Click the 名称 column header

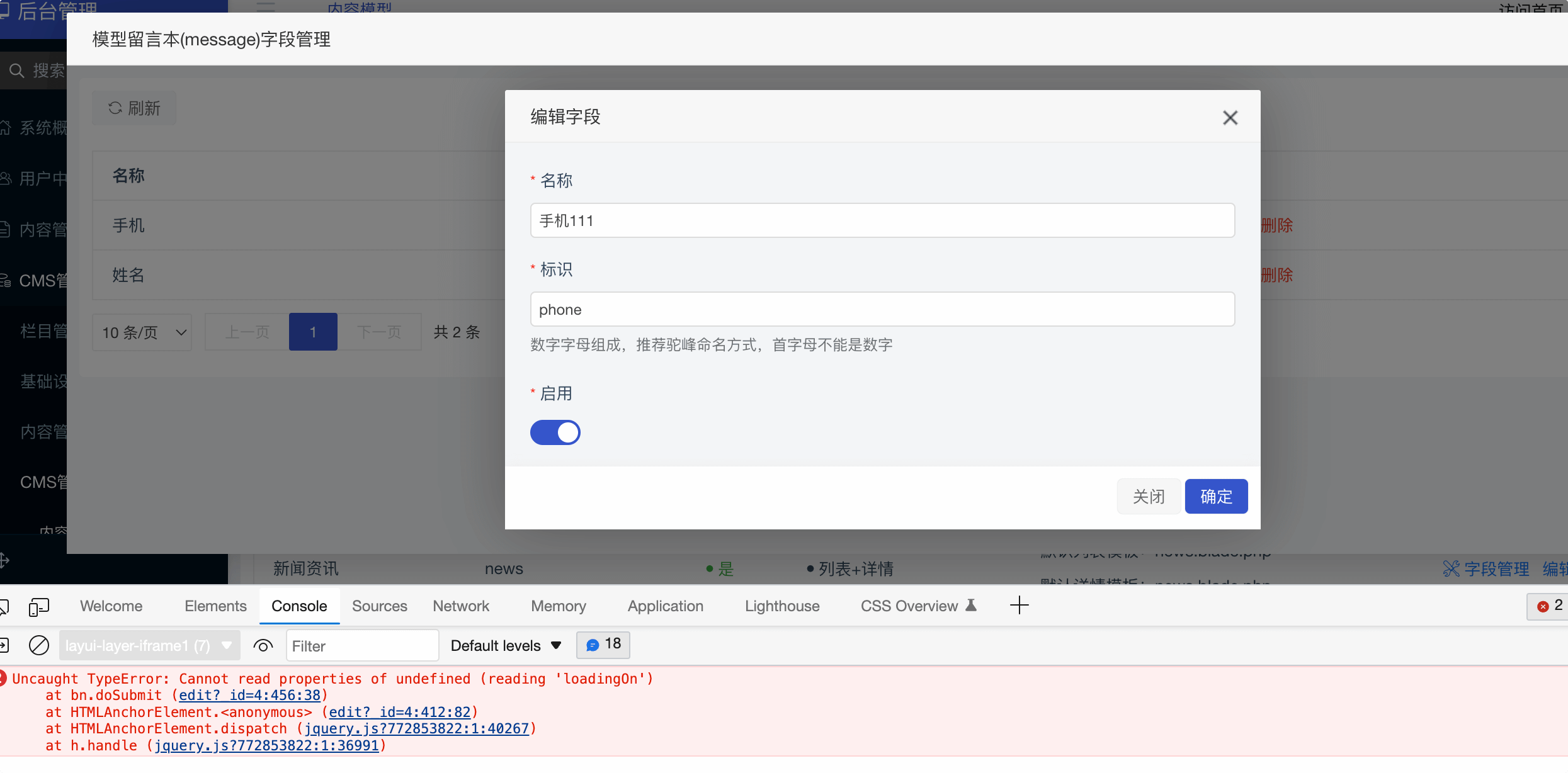coord(128,176)
